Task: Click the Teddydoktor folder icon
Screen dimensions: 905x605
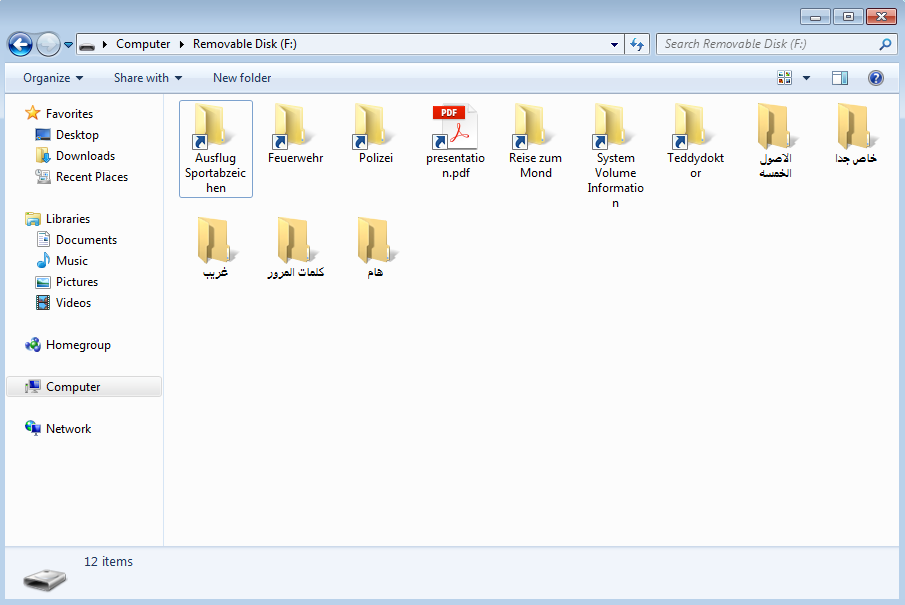Action: point(695,128)
